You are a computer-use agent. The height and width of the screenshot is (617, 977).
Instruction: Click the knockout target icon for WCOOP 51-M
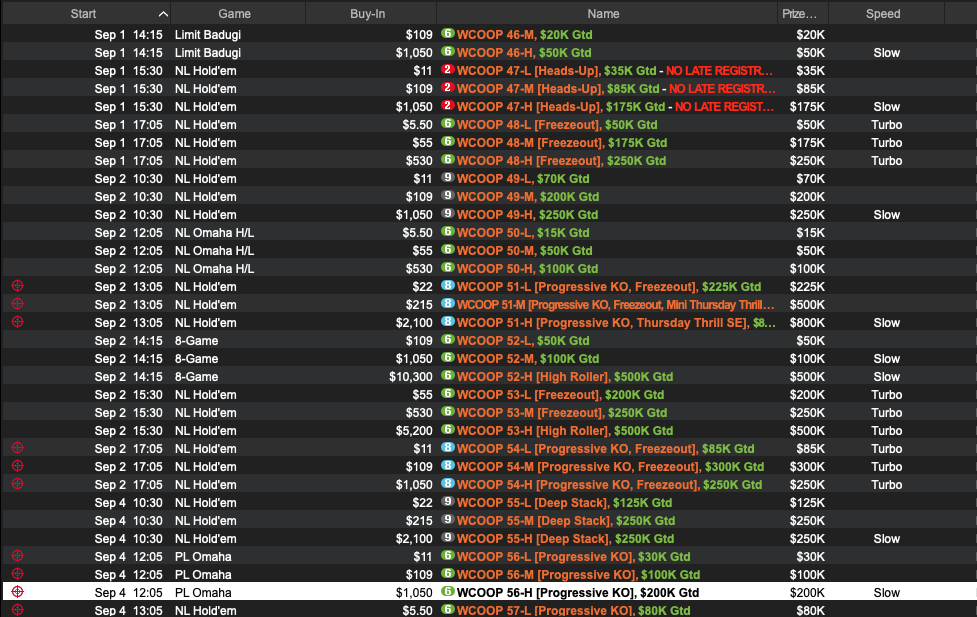(x=17, y=304)
